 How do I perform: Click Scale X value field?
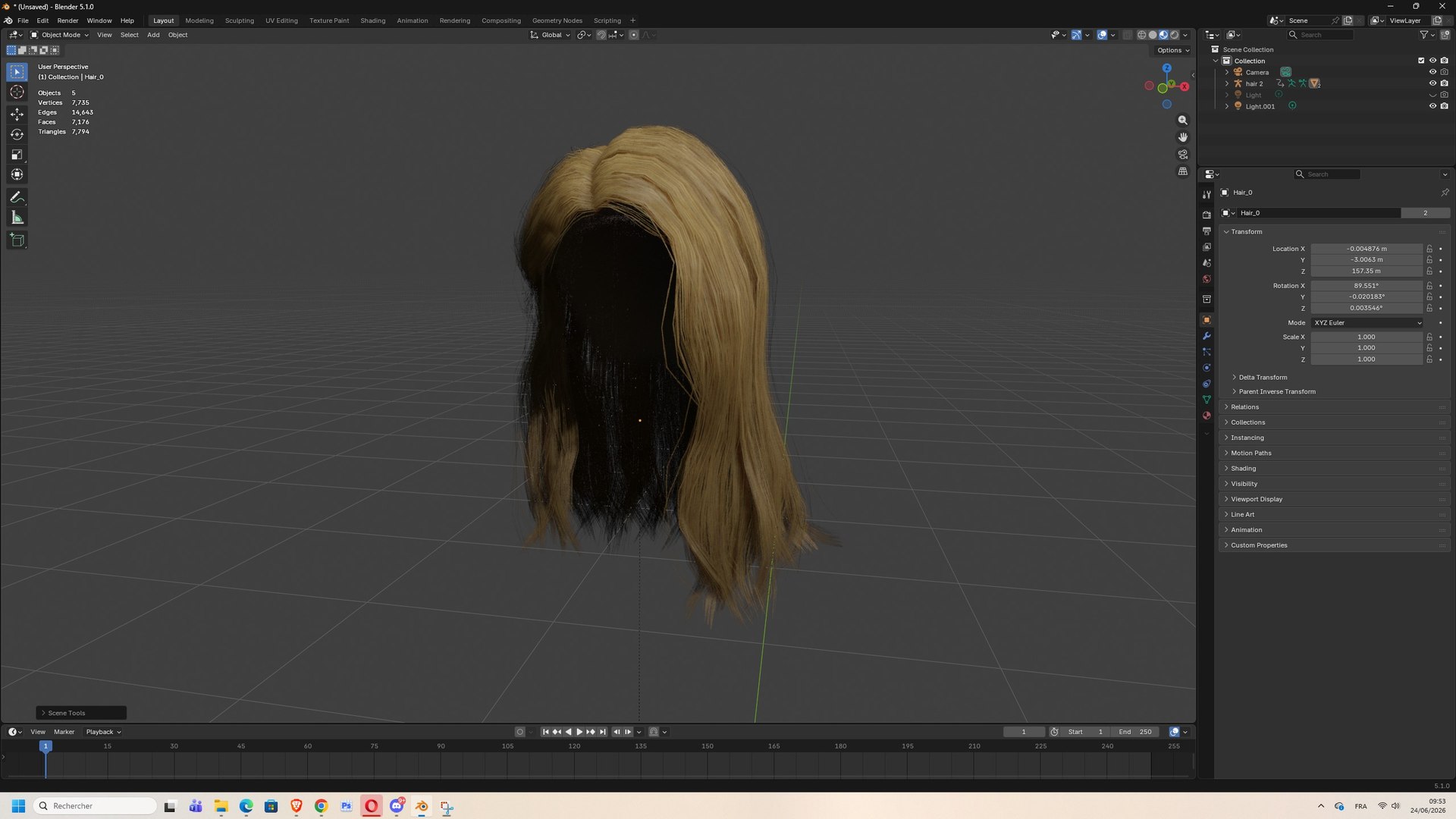tap(1367, 337)
